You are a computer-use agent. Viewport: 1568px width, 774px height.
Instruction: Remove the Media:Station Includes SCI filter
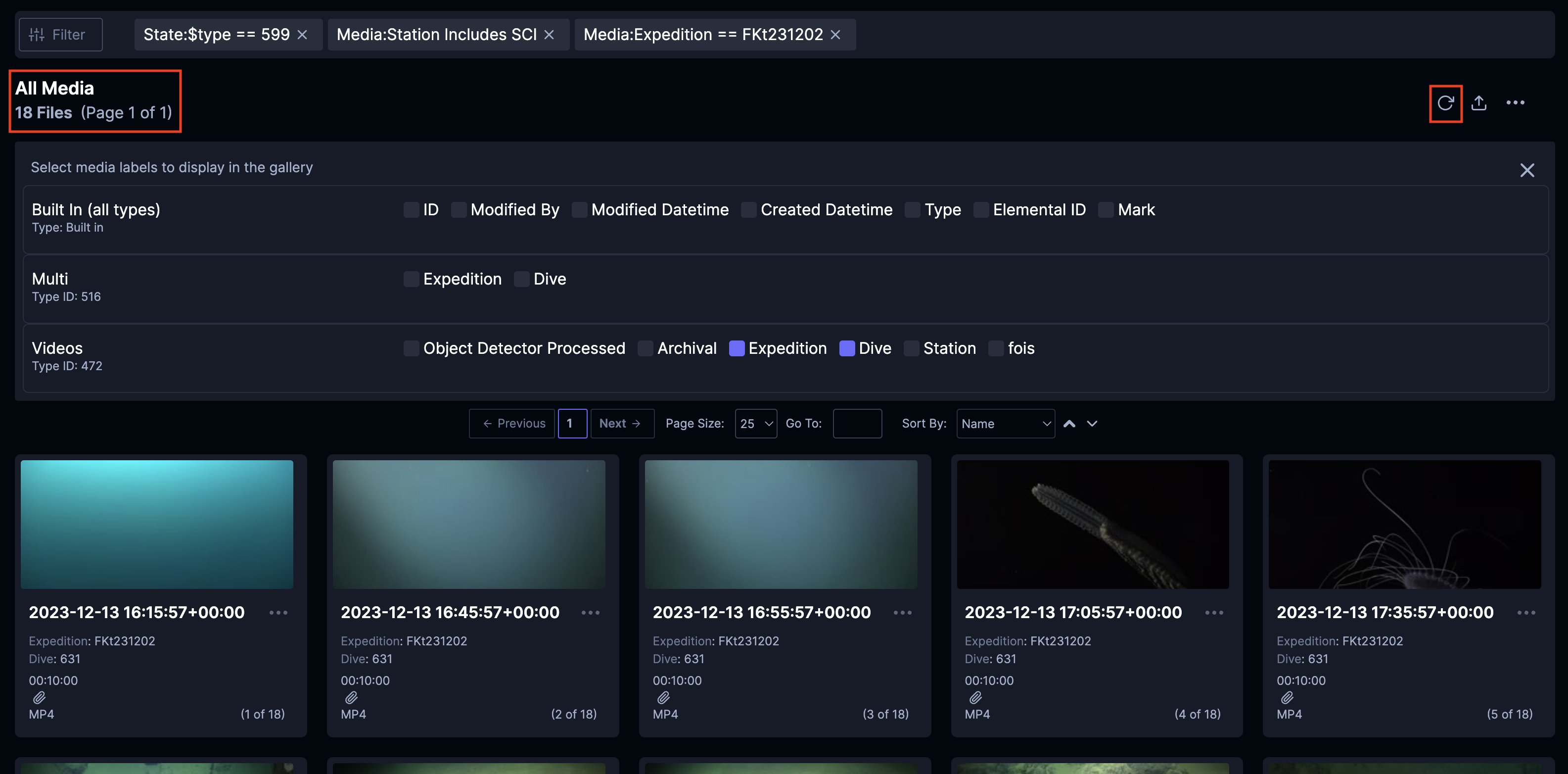(x=549, y=35)
